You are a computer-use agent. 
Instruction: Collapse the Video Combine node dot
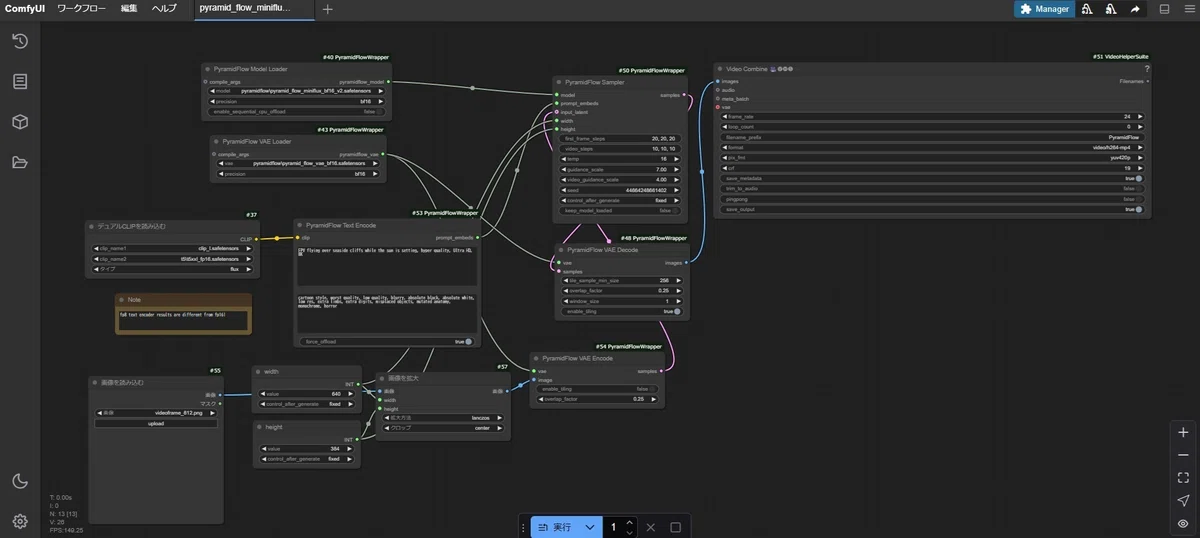720,69
